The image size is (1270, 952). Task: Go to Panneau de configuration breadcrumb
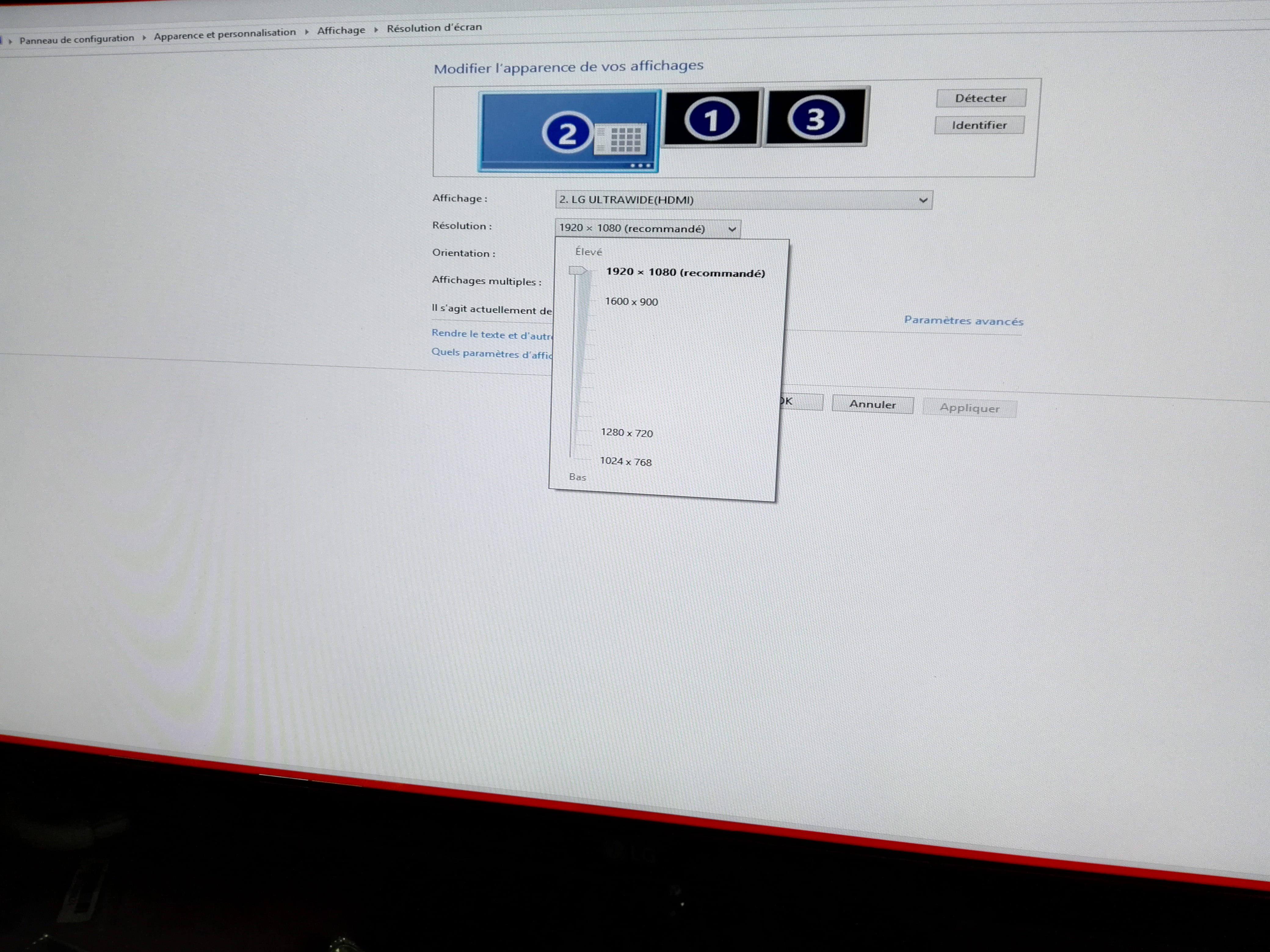tap(76, 39)
